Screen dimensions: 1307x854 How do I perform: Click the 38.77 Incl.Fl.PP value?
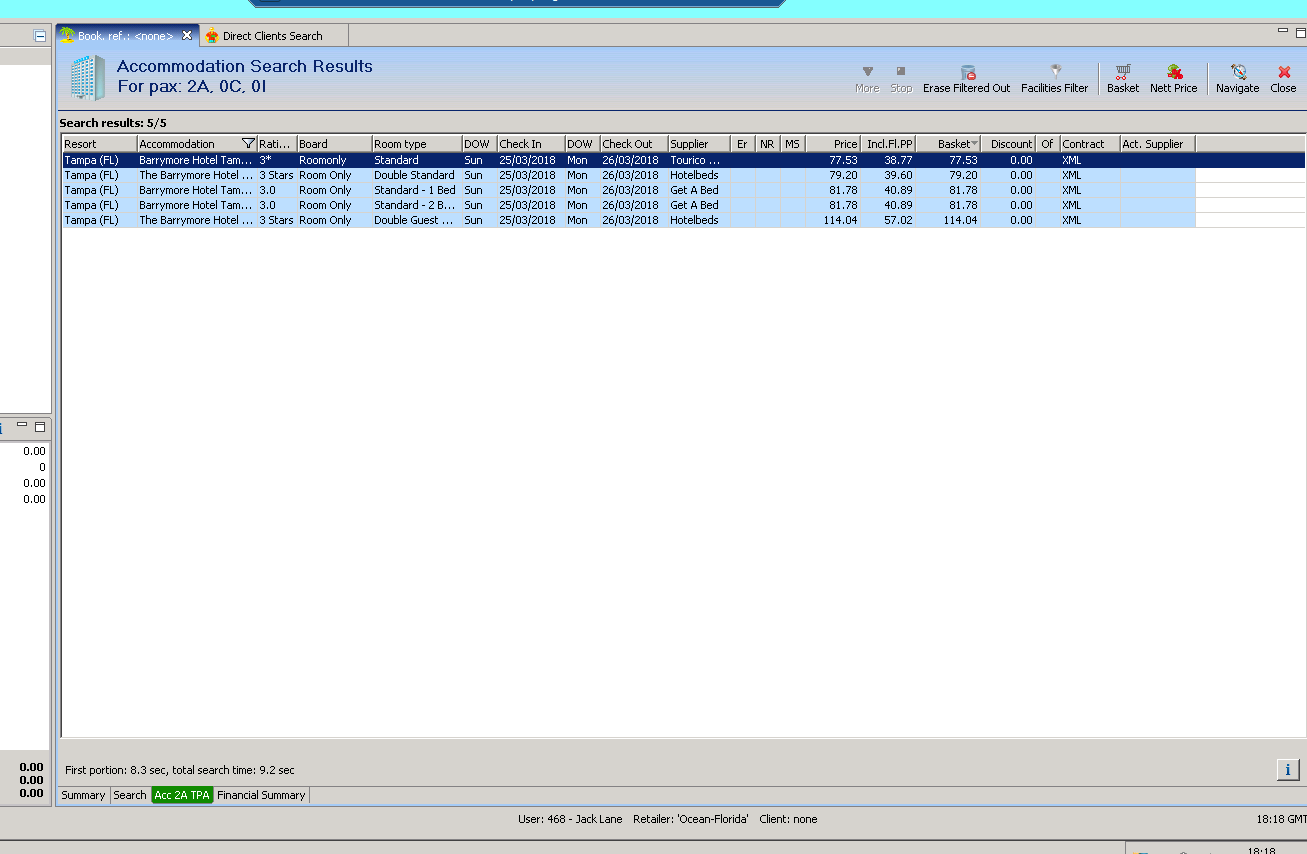pyautogui.click(x=898, y=160)
